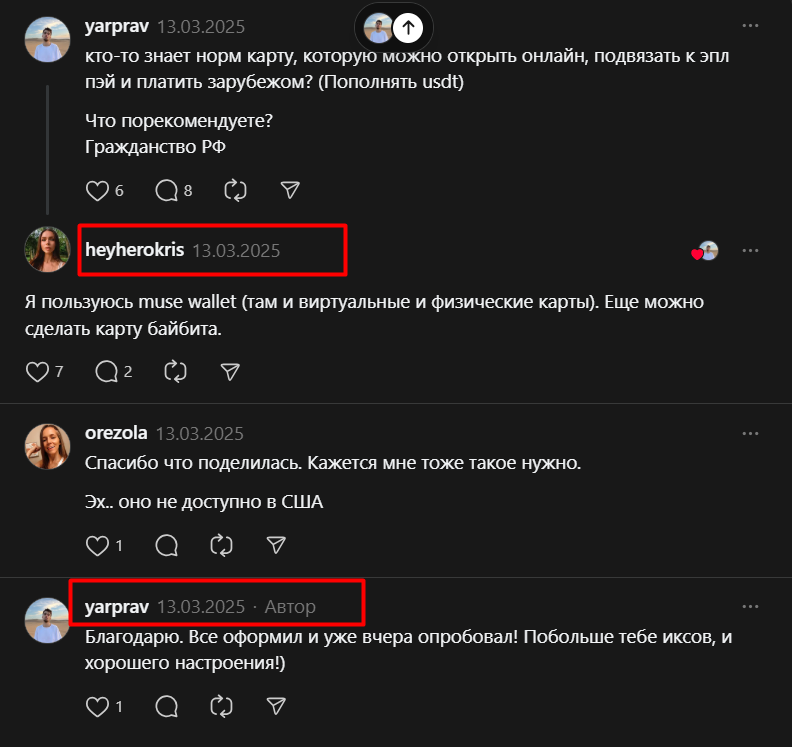Like yarprav's original post about cards
Screen dimensions: 792x747
[x=97, y=190]
